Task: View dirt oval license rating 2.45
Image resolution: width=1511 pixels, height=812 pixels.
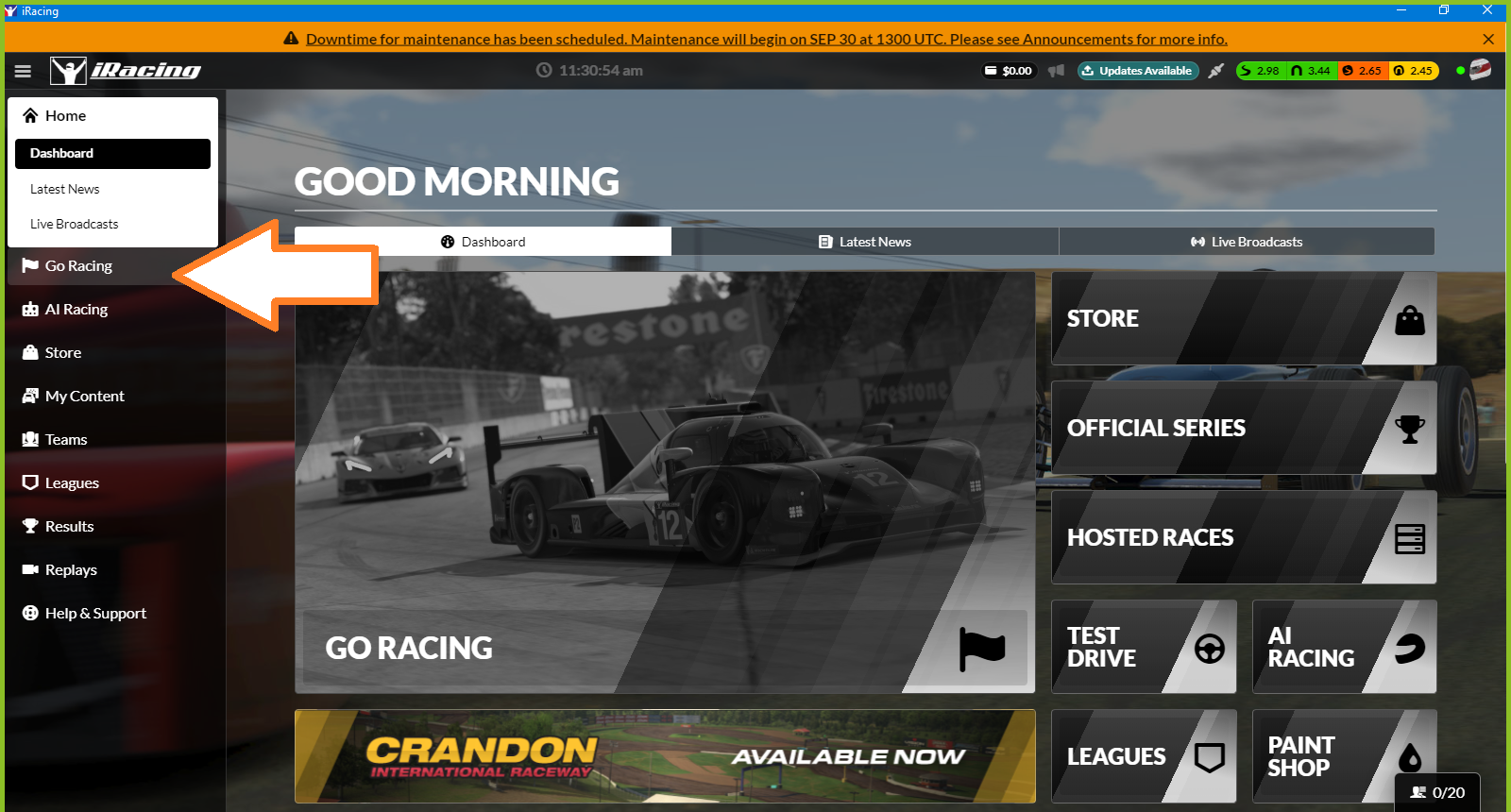Action: 1414,71
